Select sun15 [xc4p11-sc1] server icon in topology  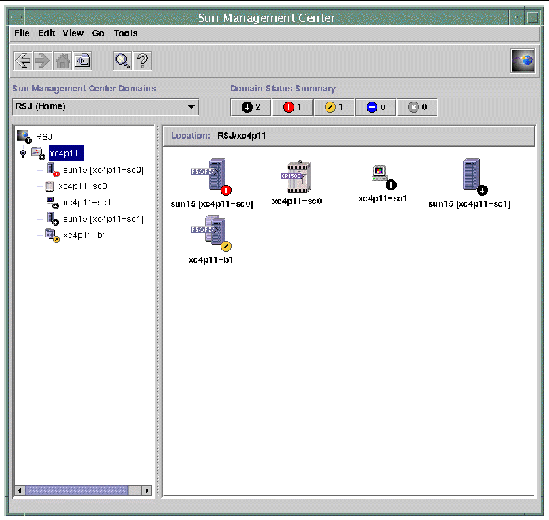click(474, 176)
